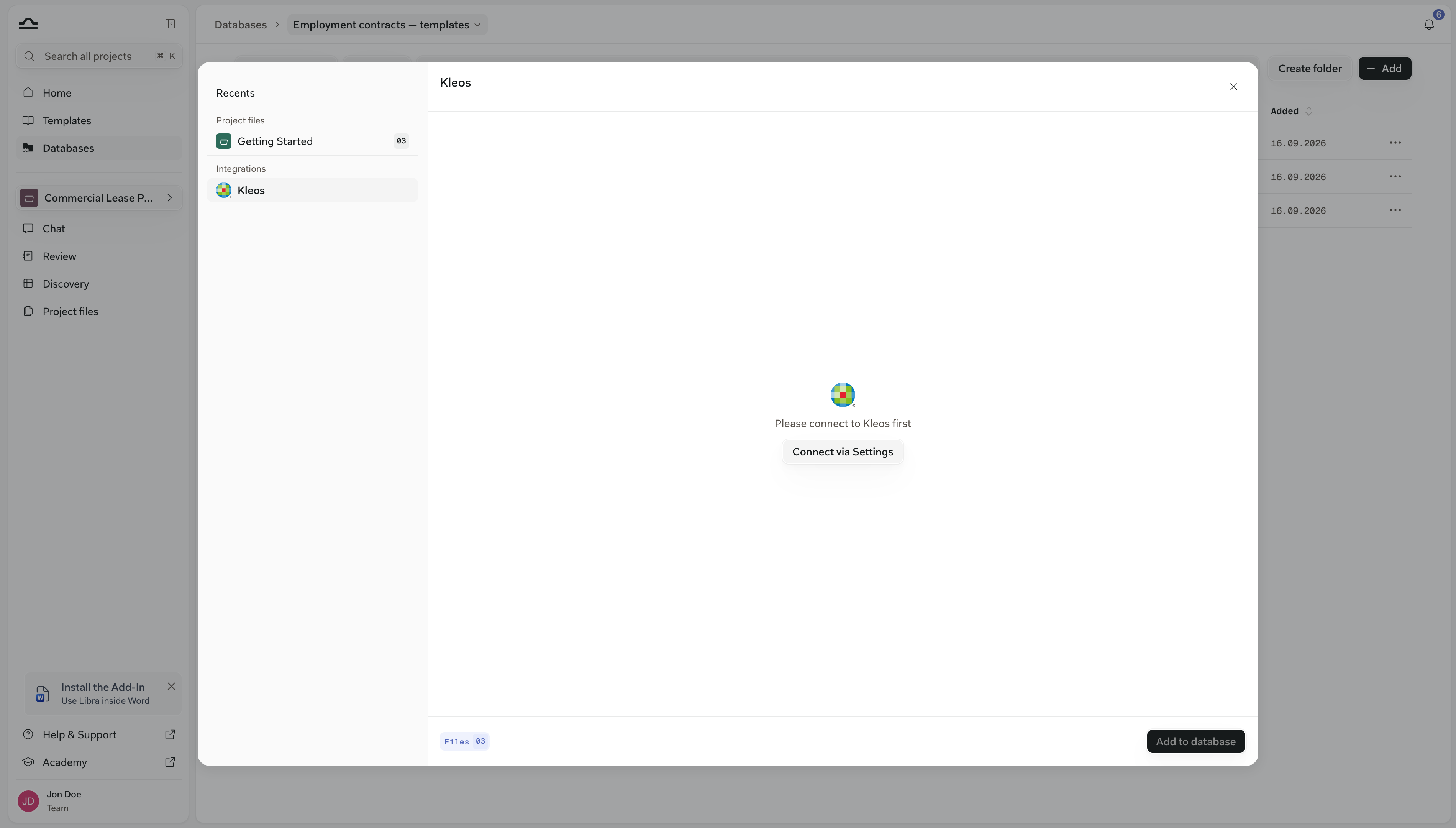Viewport: 1456px width, 828px height.
Task: Open Discovery section
Action: pyautogui.click(x=99, y=284)
